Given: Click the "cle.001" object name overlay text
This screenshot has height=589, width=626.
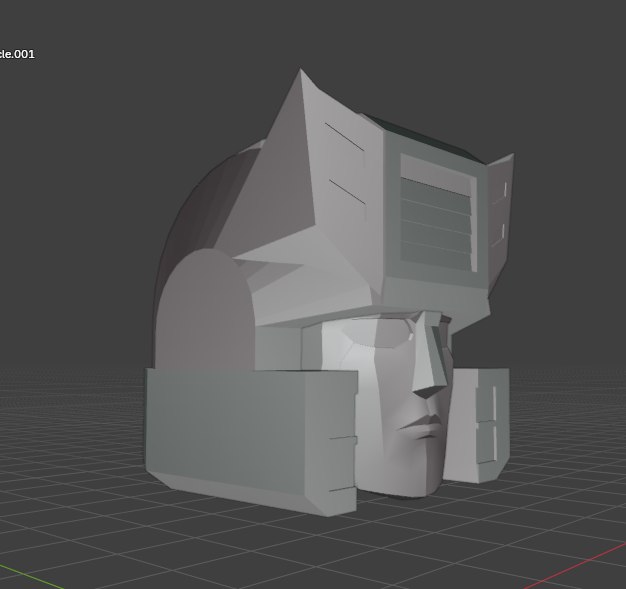Looking at the screenshot, I should [17, 54].
